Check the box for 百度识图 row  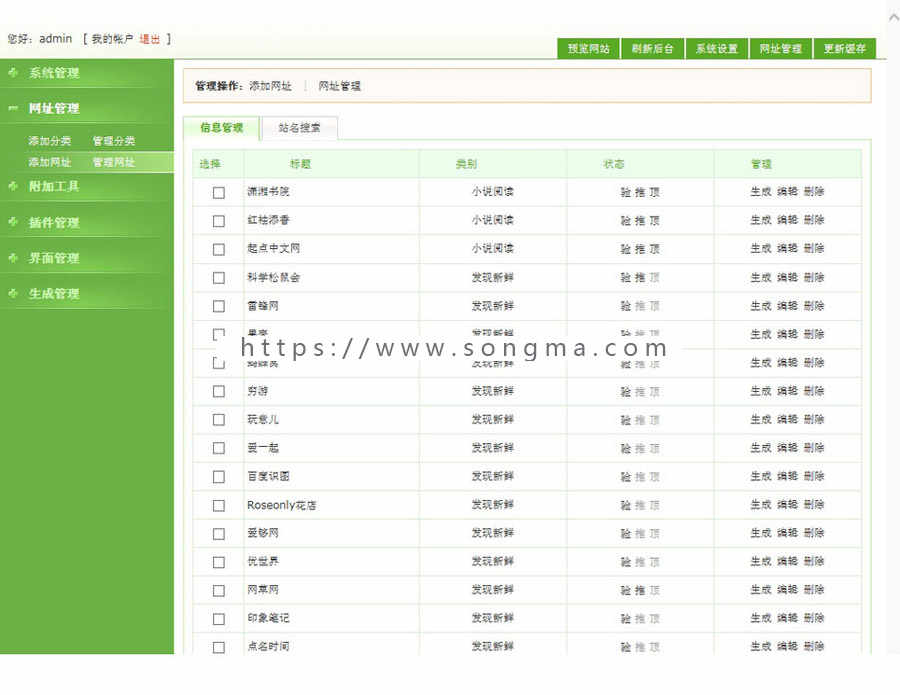point(219,477)
